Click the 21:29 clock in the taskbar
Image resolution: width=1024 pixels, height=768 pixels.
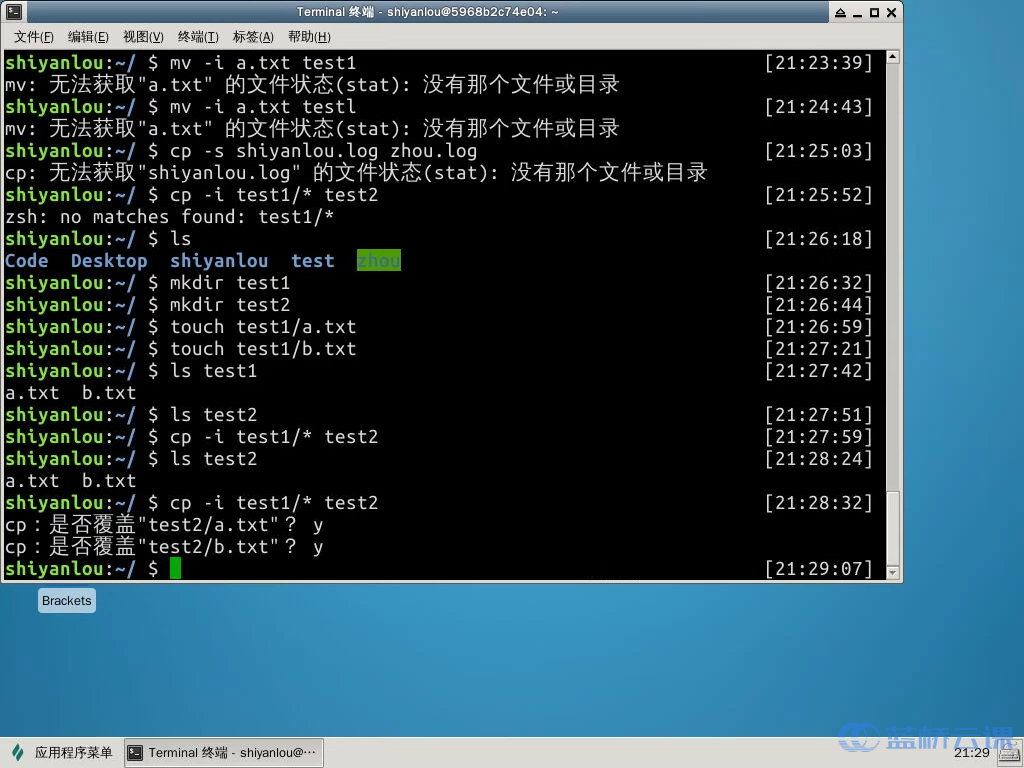[x=973, y=754]
